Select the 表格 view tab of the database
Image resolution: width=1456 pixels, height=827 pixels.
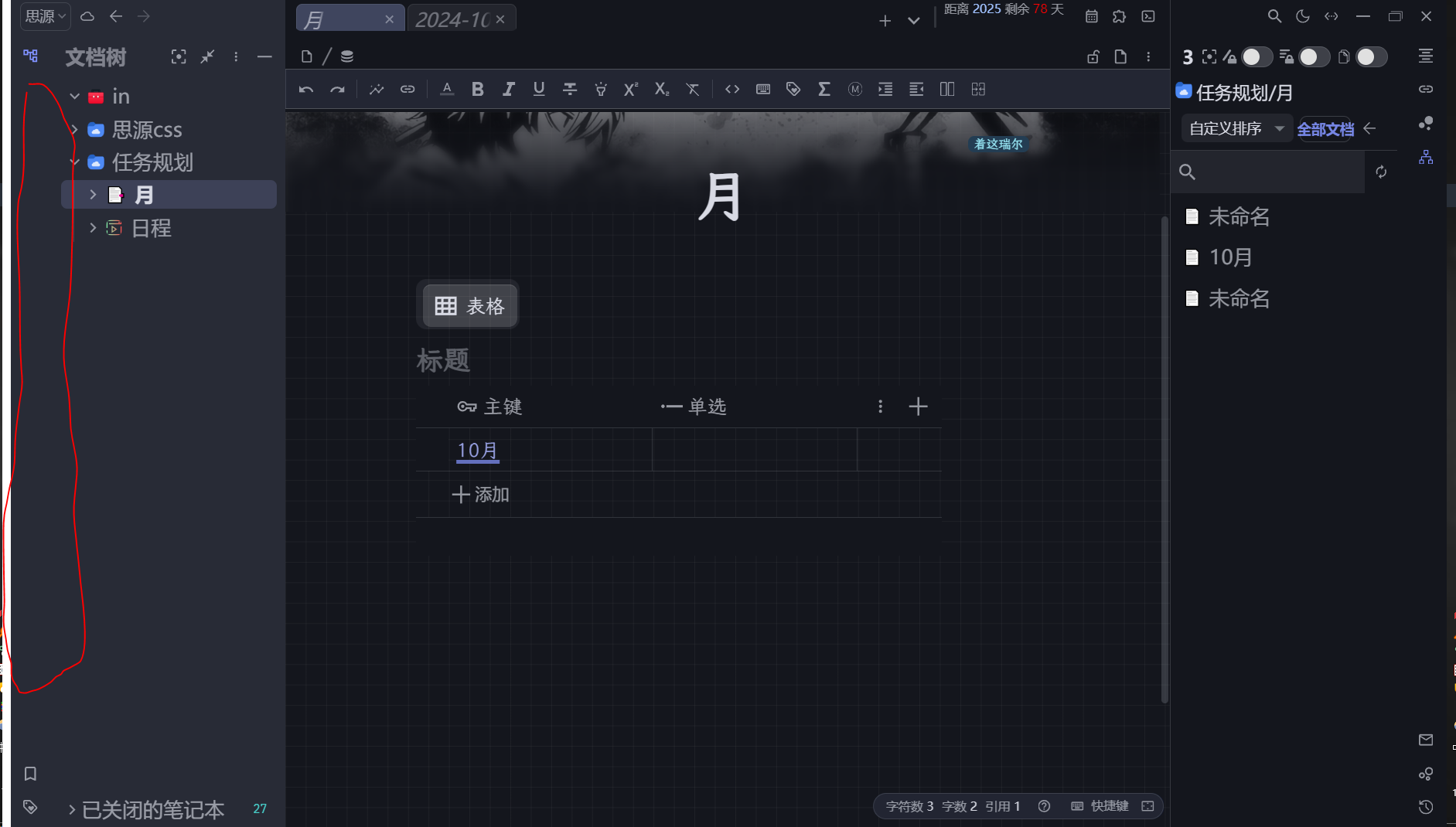click(x=470, y=306)
